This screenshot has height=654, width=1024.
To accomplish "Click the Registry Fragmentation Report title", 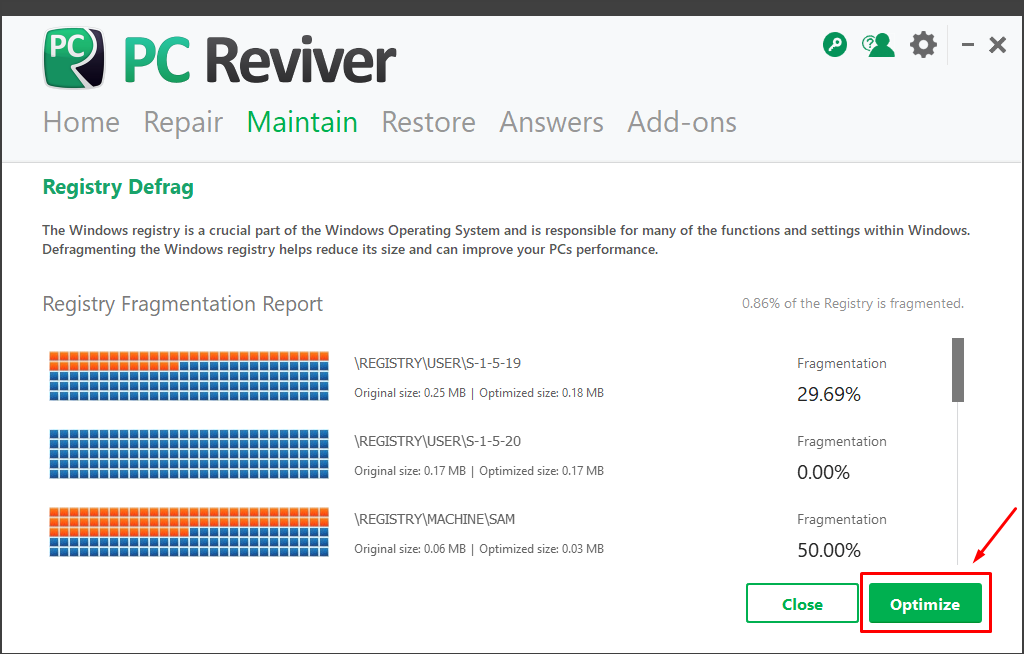I will (183, 304).
